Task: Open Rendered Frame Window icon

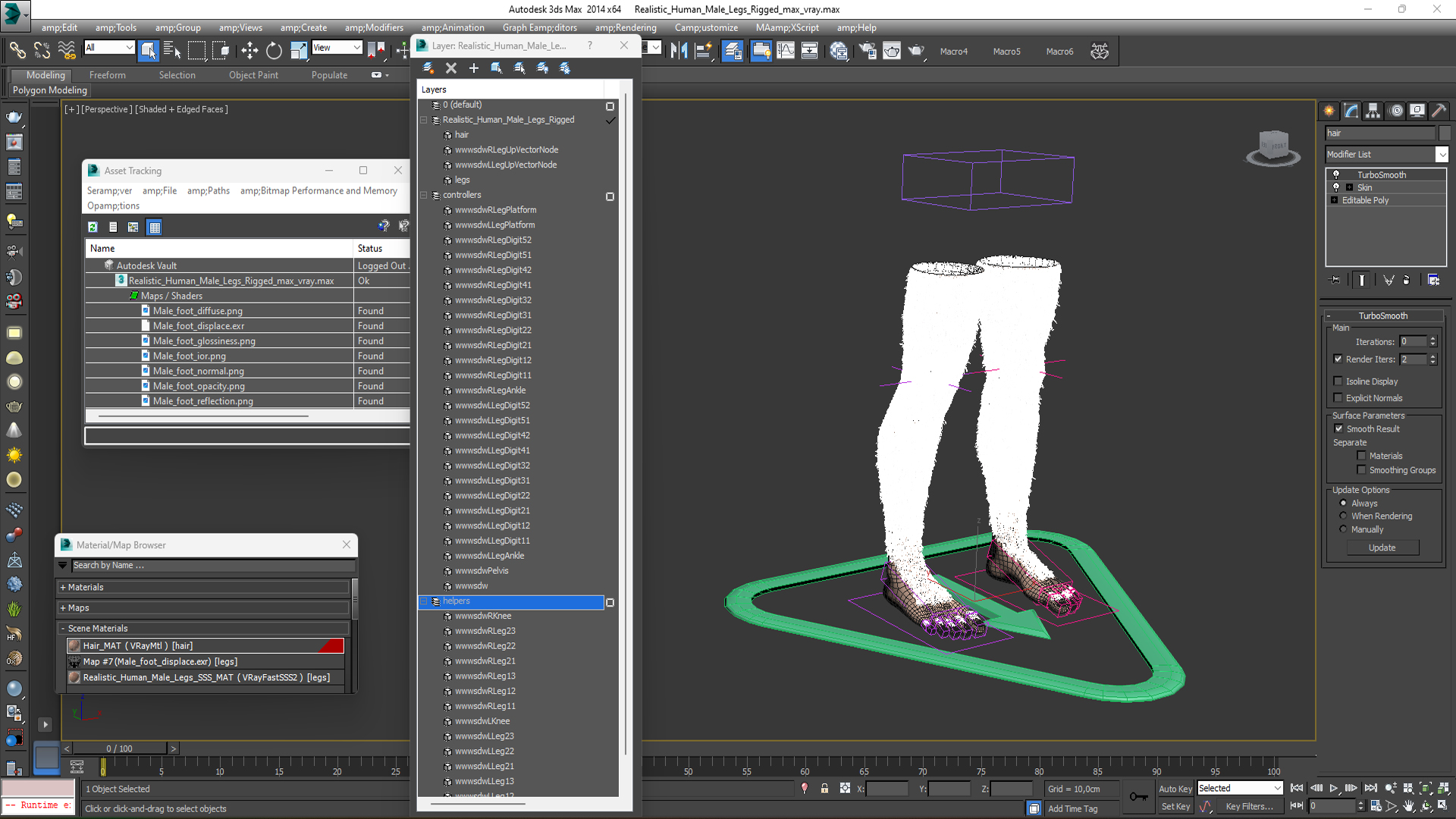Action: pos(892,51)
